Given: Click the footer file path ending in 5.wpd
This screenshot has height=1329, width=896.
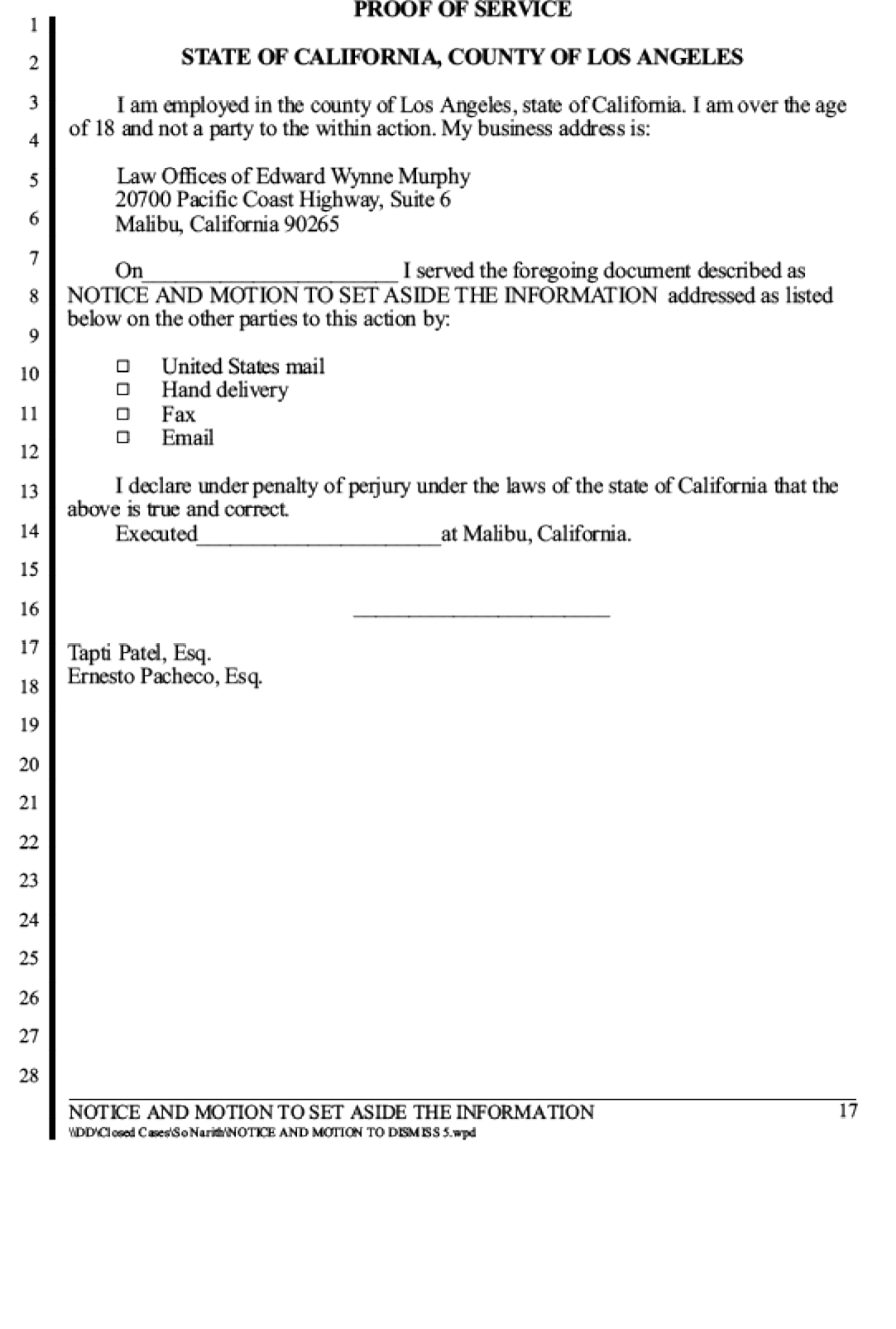Looking at the screenshot, I should click(x=272, y=1132).
